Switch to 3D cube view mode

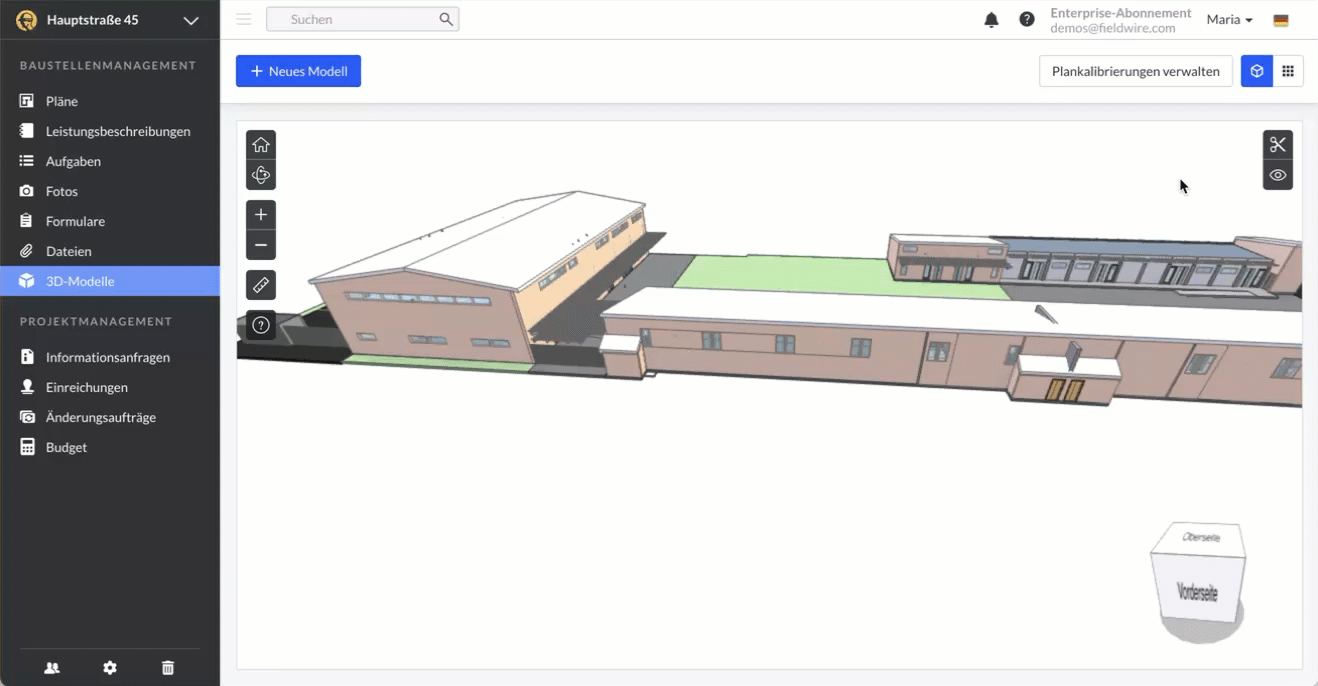pos(1257,71)
